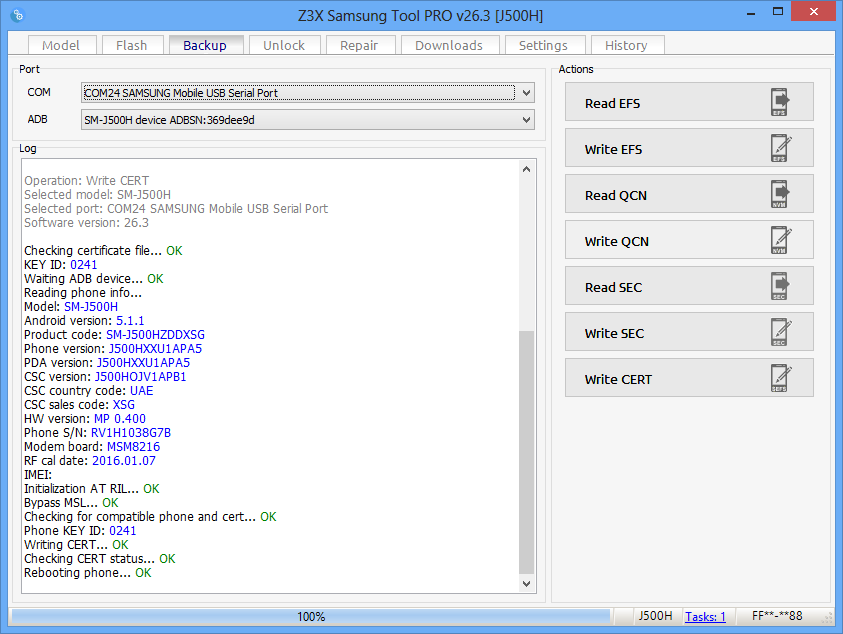Click Phone version J500HXXU1APA5 value
The height and width of the screenshot is (634, 843).
pyautogui.click(x=155, y=348)
